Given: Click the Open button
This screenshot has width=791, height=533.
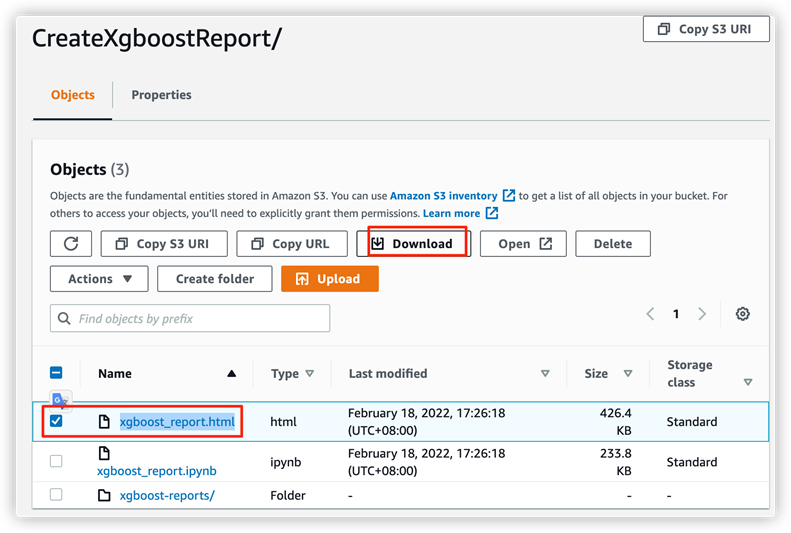Looking at the screenshot, I should [x=523, y=244].
